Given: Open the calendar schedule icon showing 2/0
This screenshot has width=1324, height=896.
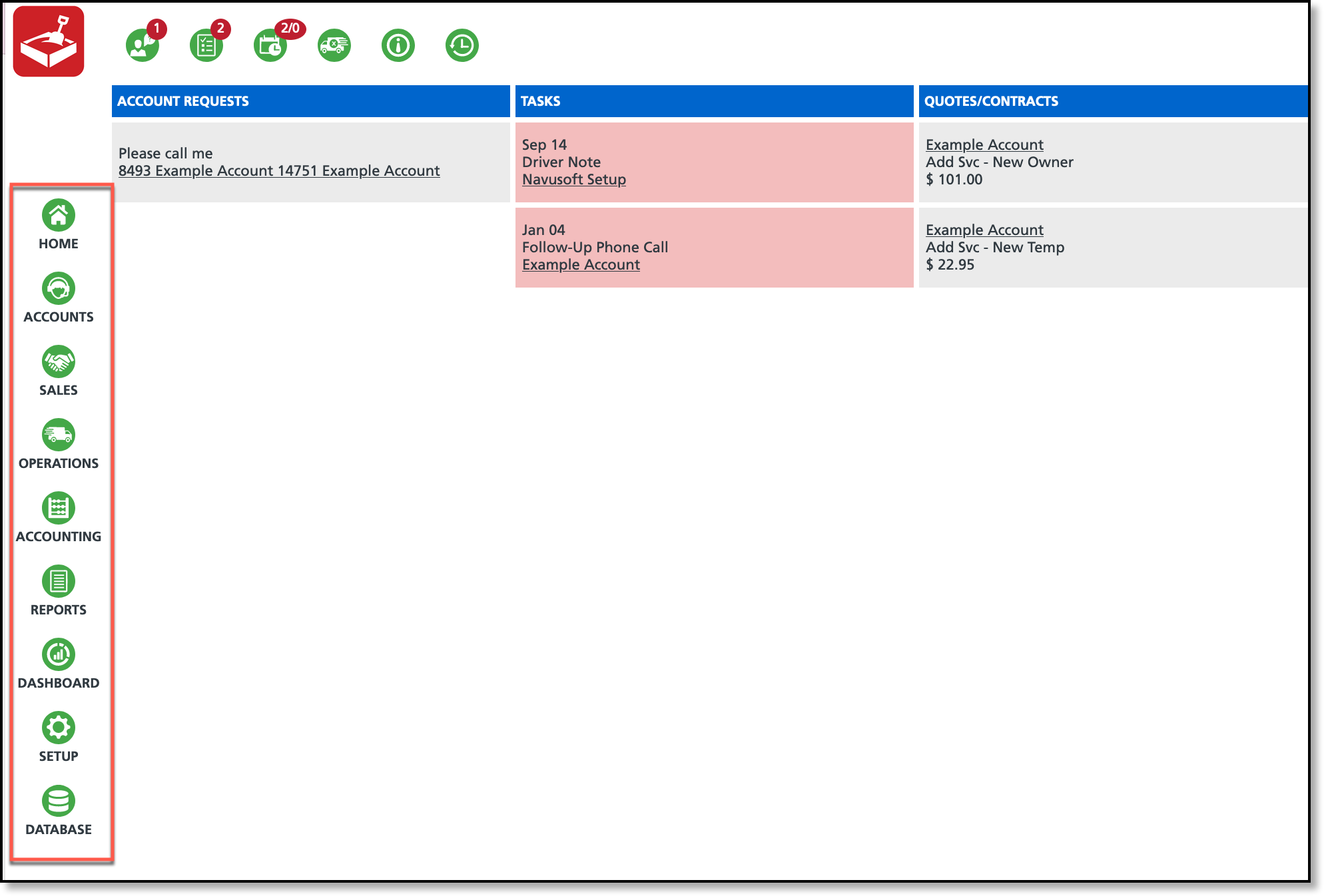Looking at the screenshot, I should pos(270,45).
